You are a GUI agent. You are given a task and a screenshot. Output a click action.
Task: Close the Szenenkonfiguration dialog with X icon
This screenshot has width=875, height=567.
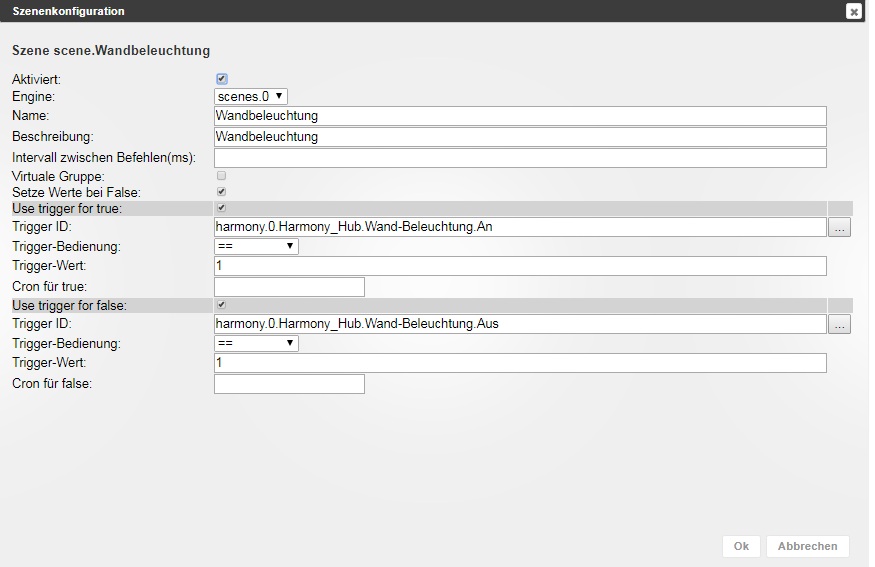click(853, 11)
